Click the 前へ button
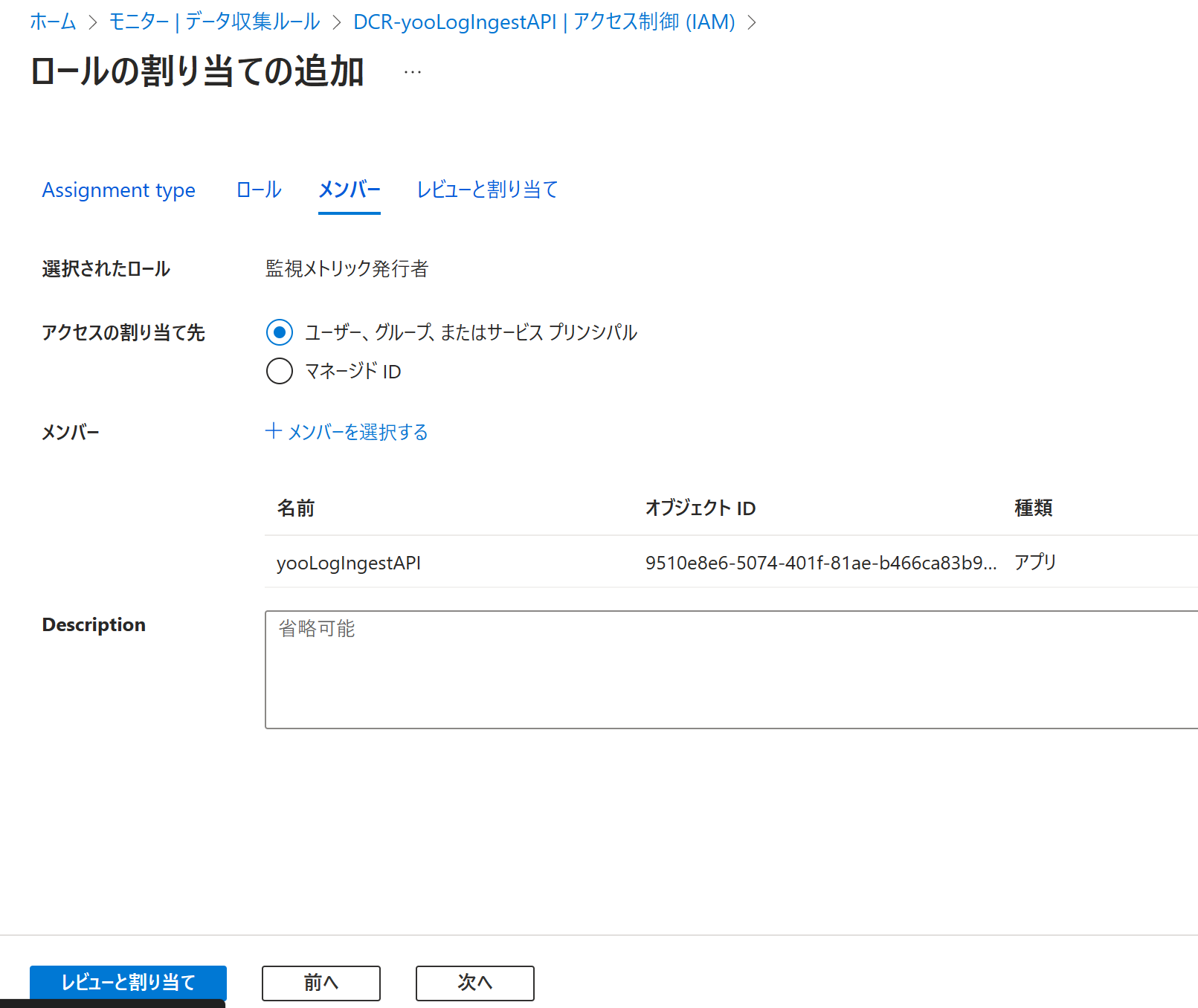 tap(321, 983)
